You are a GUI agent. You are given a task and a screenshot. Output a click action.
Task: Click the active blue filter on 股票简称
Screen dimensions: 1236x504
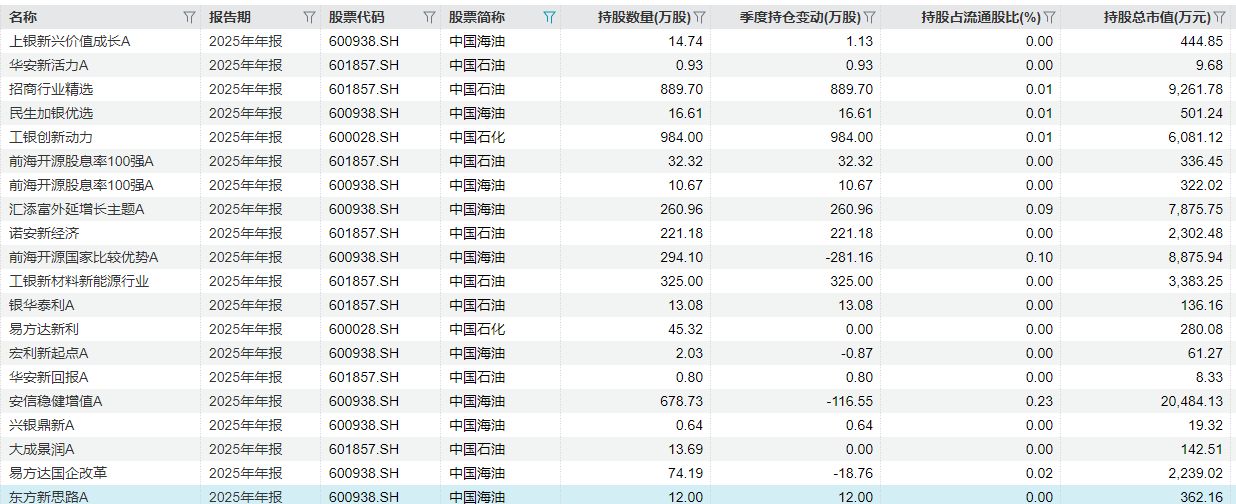548,17
